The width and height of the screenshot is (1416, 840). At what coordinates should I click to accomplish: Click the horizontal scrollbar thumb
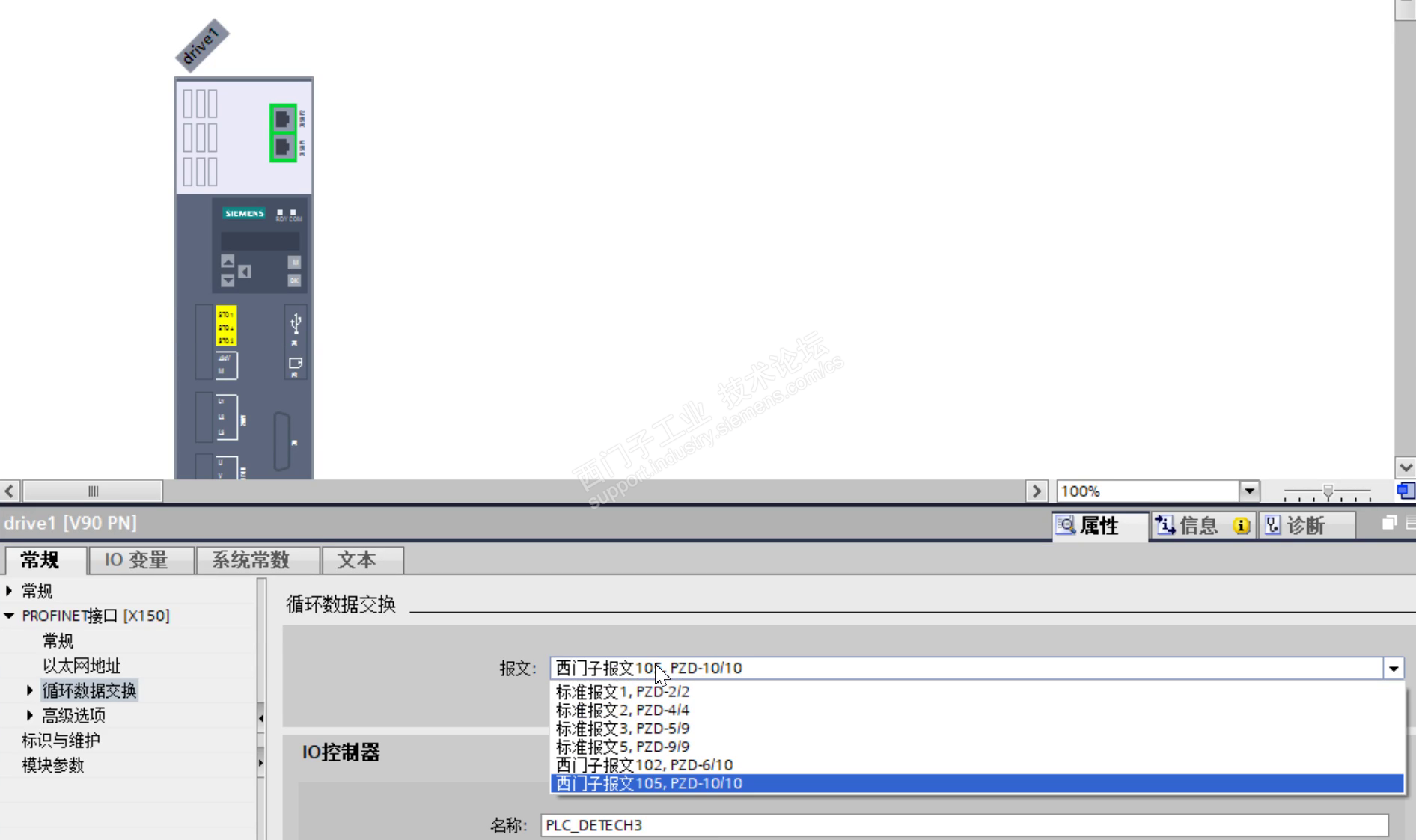pos(93,491)
